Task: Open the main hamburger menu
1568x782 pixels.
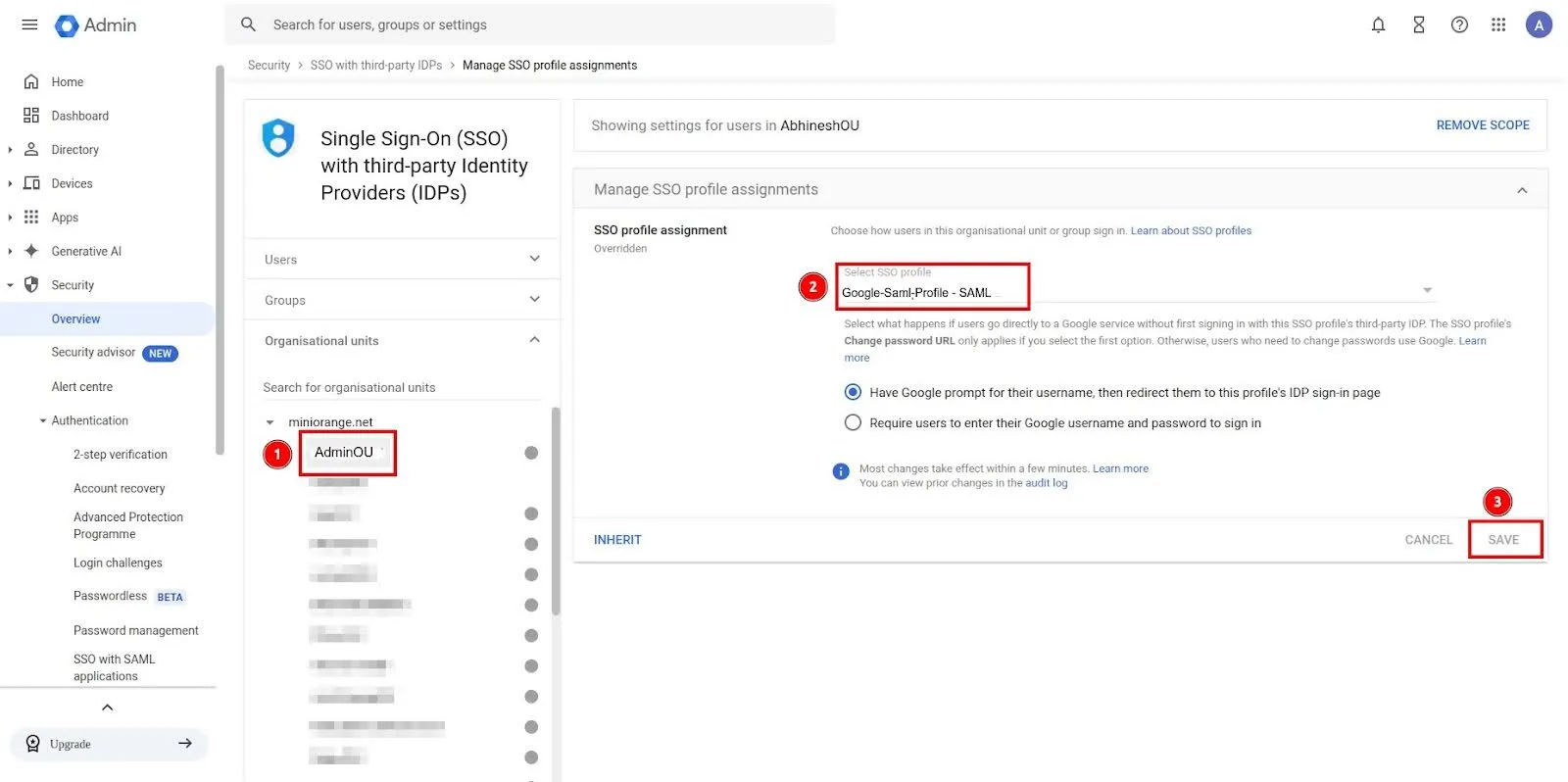Action: [x=29, y=24]
